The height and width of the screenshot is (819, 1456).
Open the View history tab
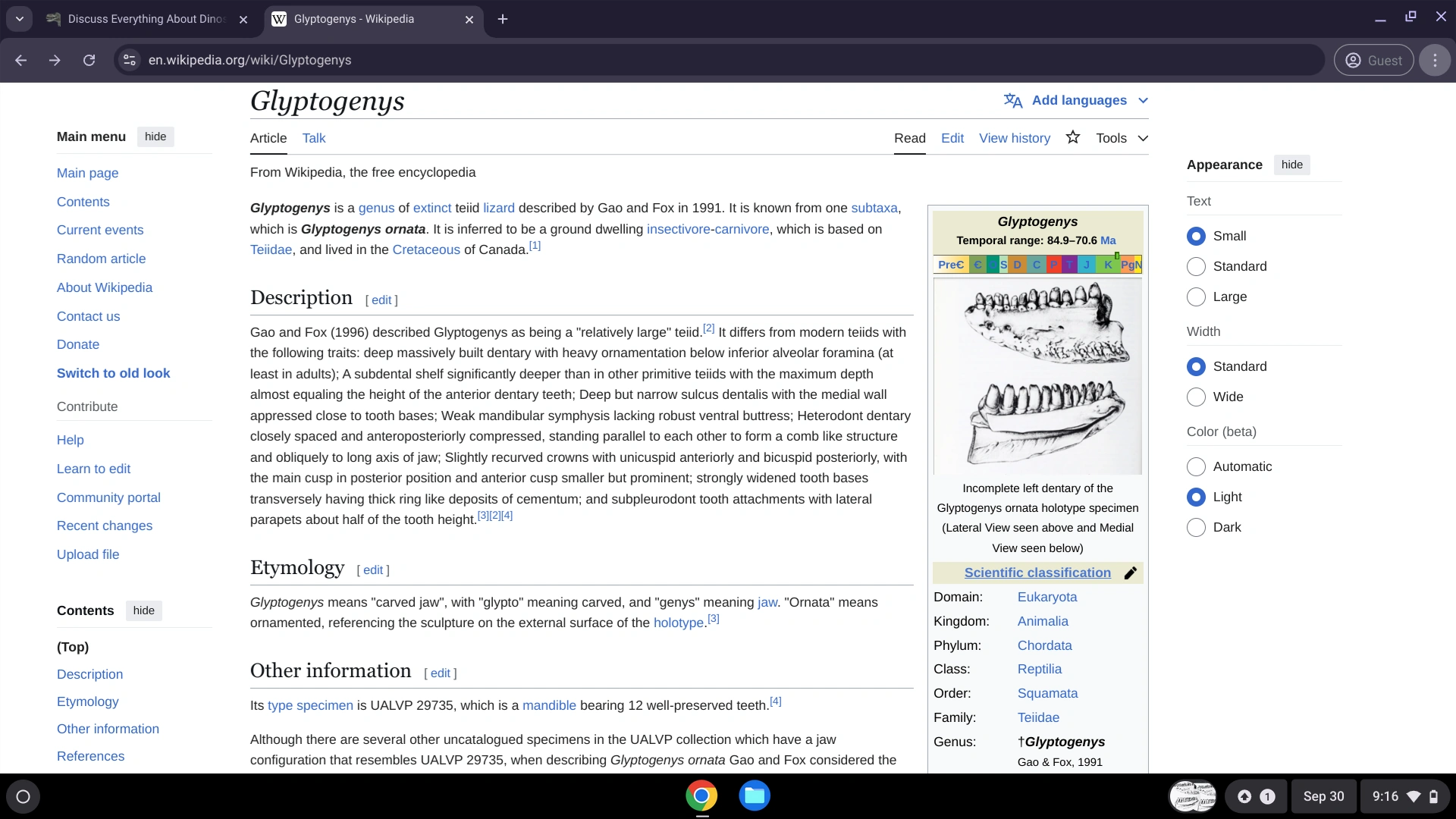click(1014, 138)
